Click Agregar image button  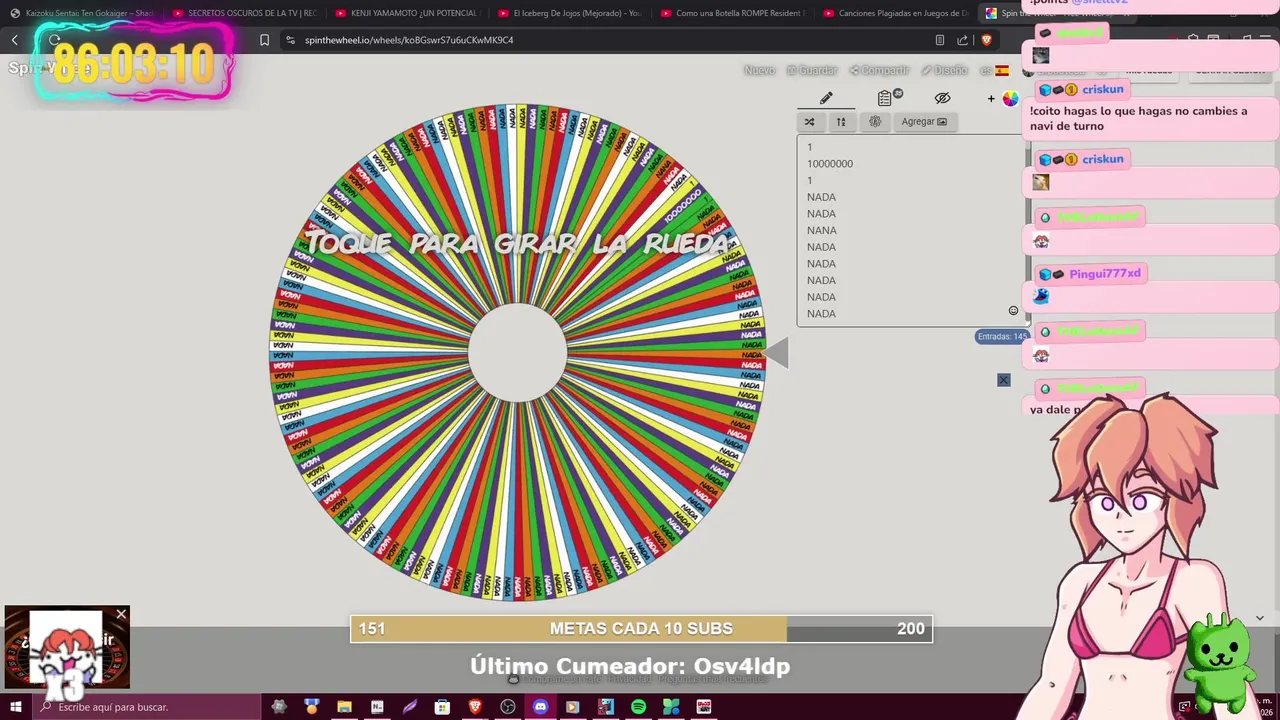pyautogui.click(x=924, y=122)
